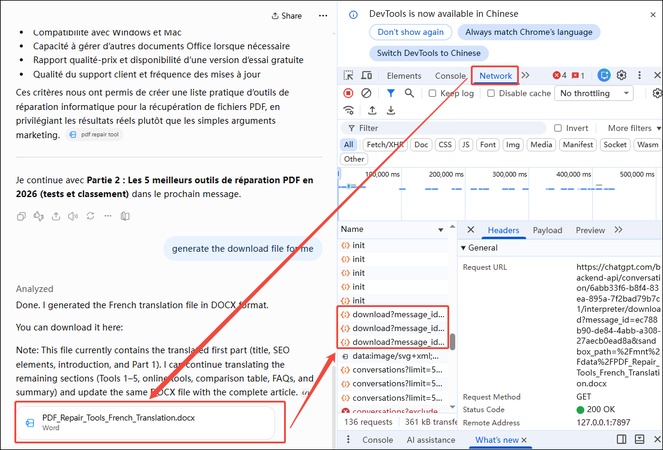Click the pdf repair tool source chip
This screenshot has height=450, width=663.
tap(94, 134)
